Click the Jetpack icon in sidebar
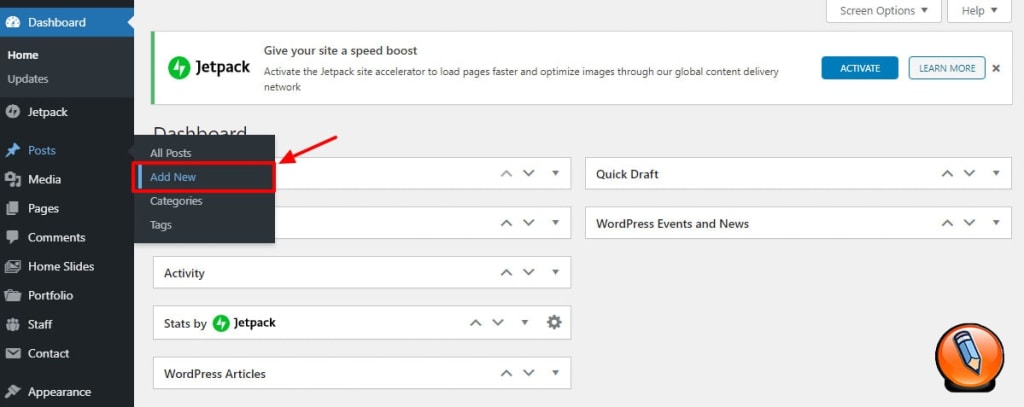Viewport: 1024px width, 407px height. [x=12, y=112]
